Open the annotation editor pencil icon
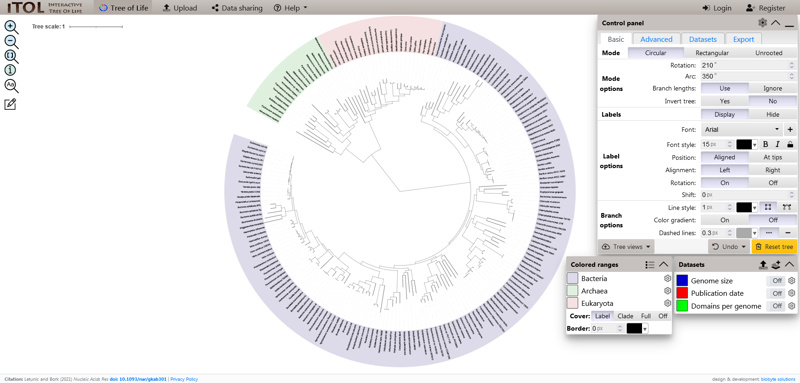The width and height of the screenshot is (800, 383). click(10, 104)
